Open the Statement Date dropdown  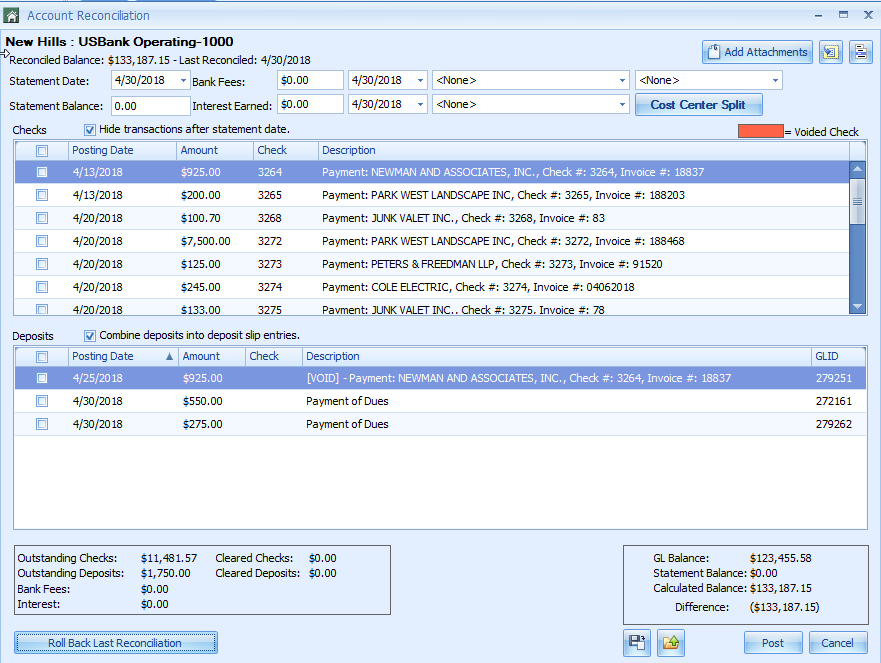pyautogui.click(x=183, y=81)
